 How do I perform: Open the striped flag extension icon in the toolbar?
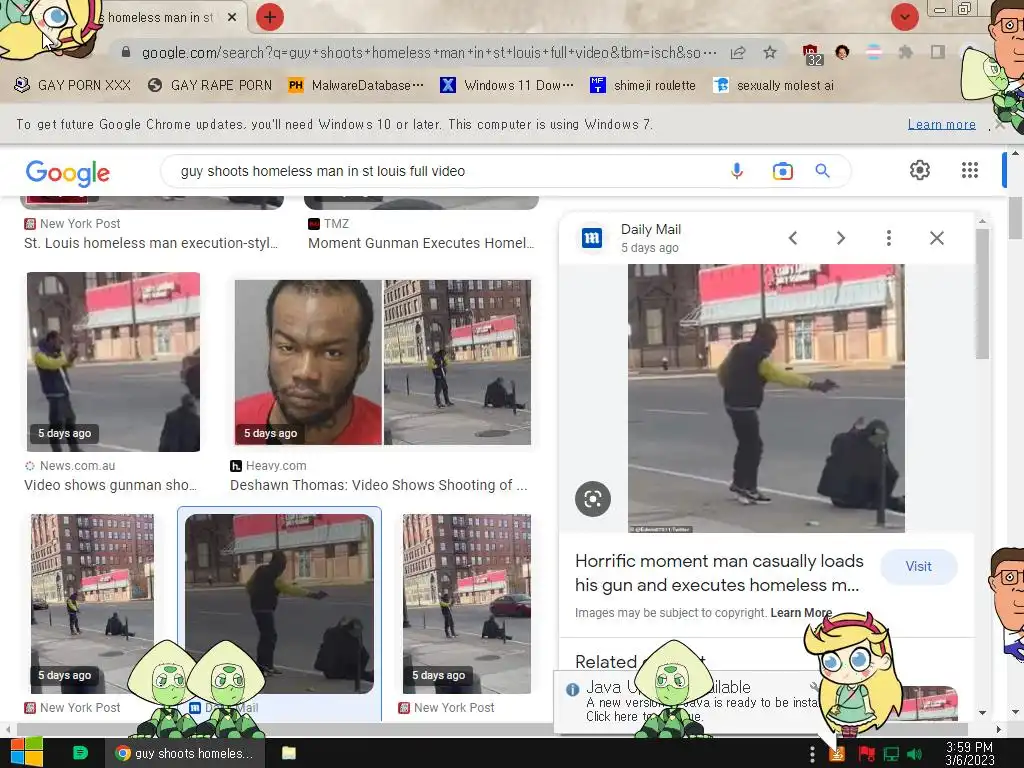874,52
